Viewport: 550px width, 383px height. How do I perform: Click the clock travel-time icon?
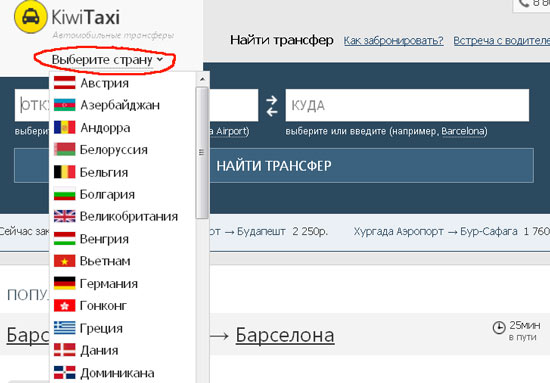click(x=499, y=328)
